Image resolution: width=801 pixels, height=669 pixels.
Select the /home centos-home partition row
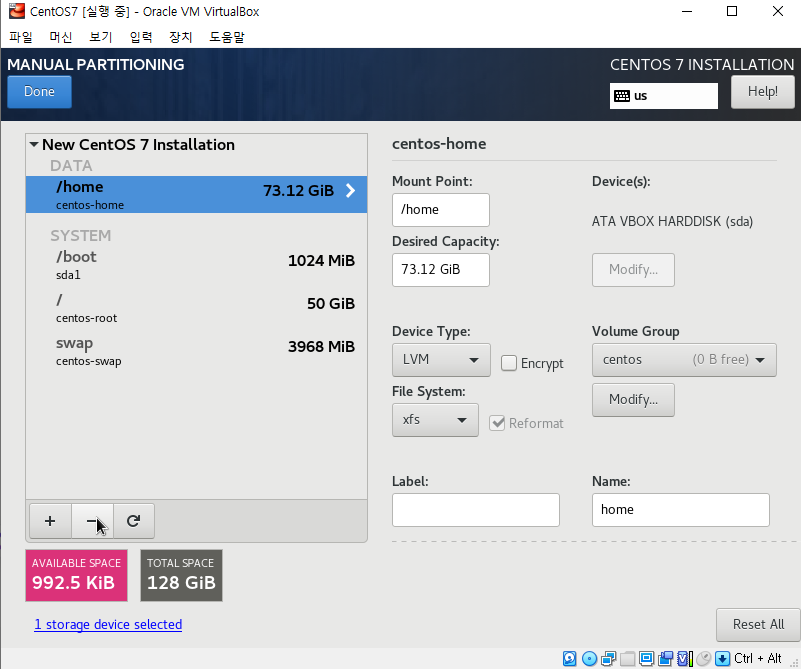pos(196,195)
